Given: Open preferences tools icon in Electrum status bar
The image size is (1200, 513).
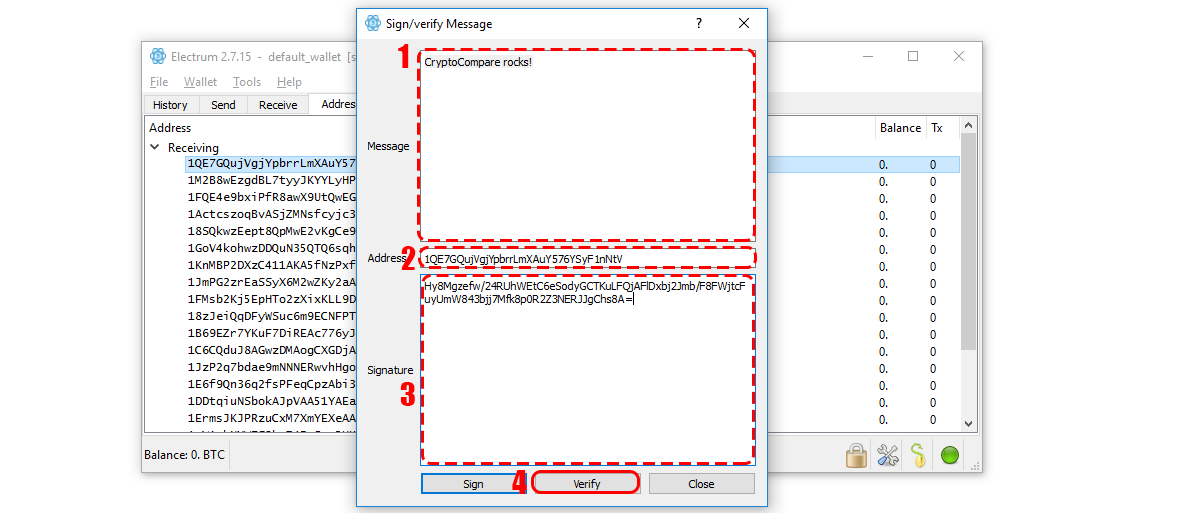Looking at the screenshot, I should tap(888, 456).
